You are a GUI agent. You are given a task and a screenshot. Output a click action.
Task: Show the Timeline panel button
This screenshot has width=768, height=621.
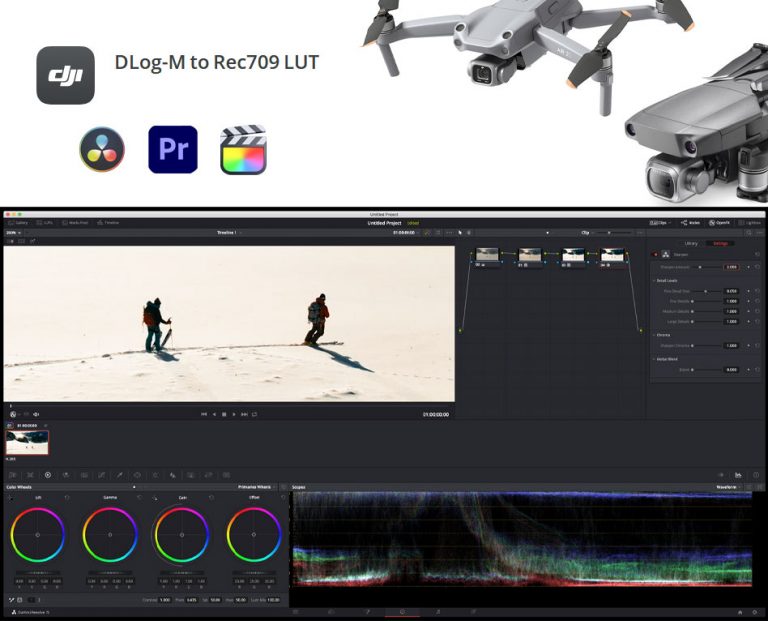coord(108,223)
